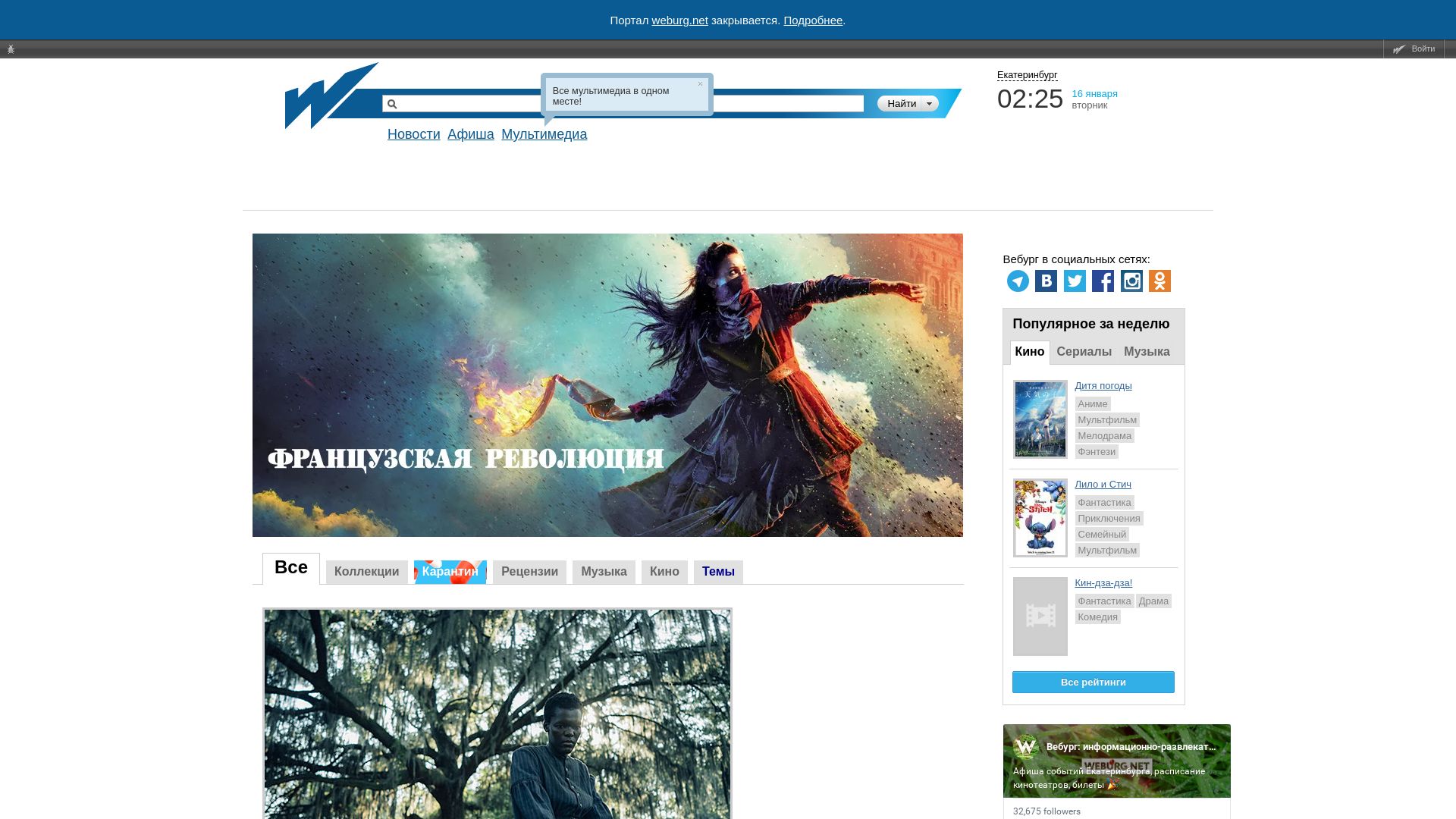Open the Рецензии content tab
The width and height of the screenshot is (1456, 819).
pos(529,572)
